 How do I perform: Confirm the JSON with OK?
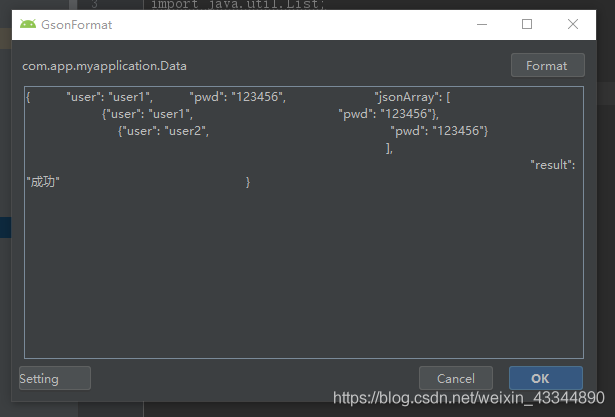click(545, 379)
